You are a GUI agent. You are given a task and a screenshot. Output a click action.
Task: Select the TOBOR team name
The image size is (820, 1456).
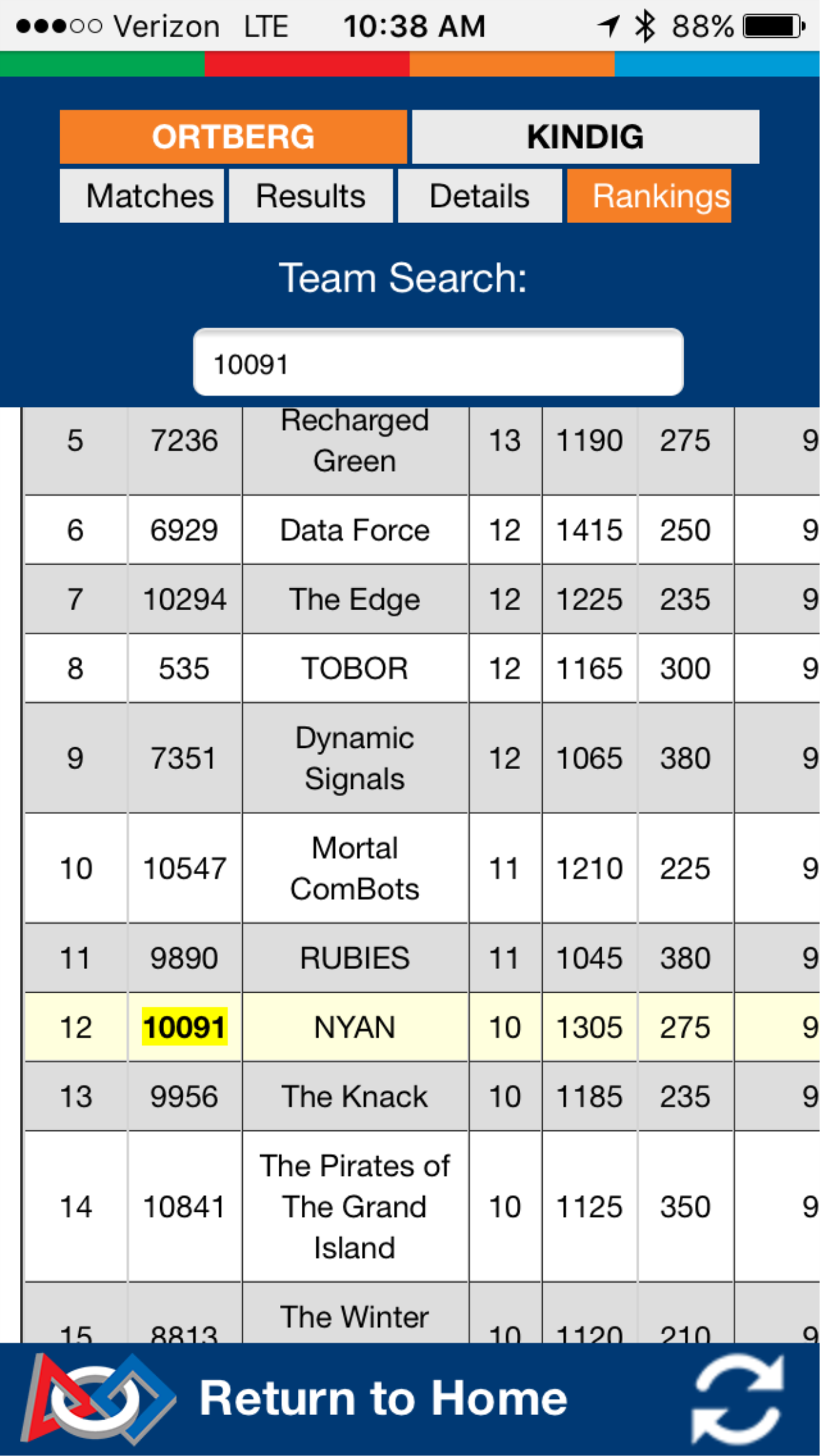[355, 668]
